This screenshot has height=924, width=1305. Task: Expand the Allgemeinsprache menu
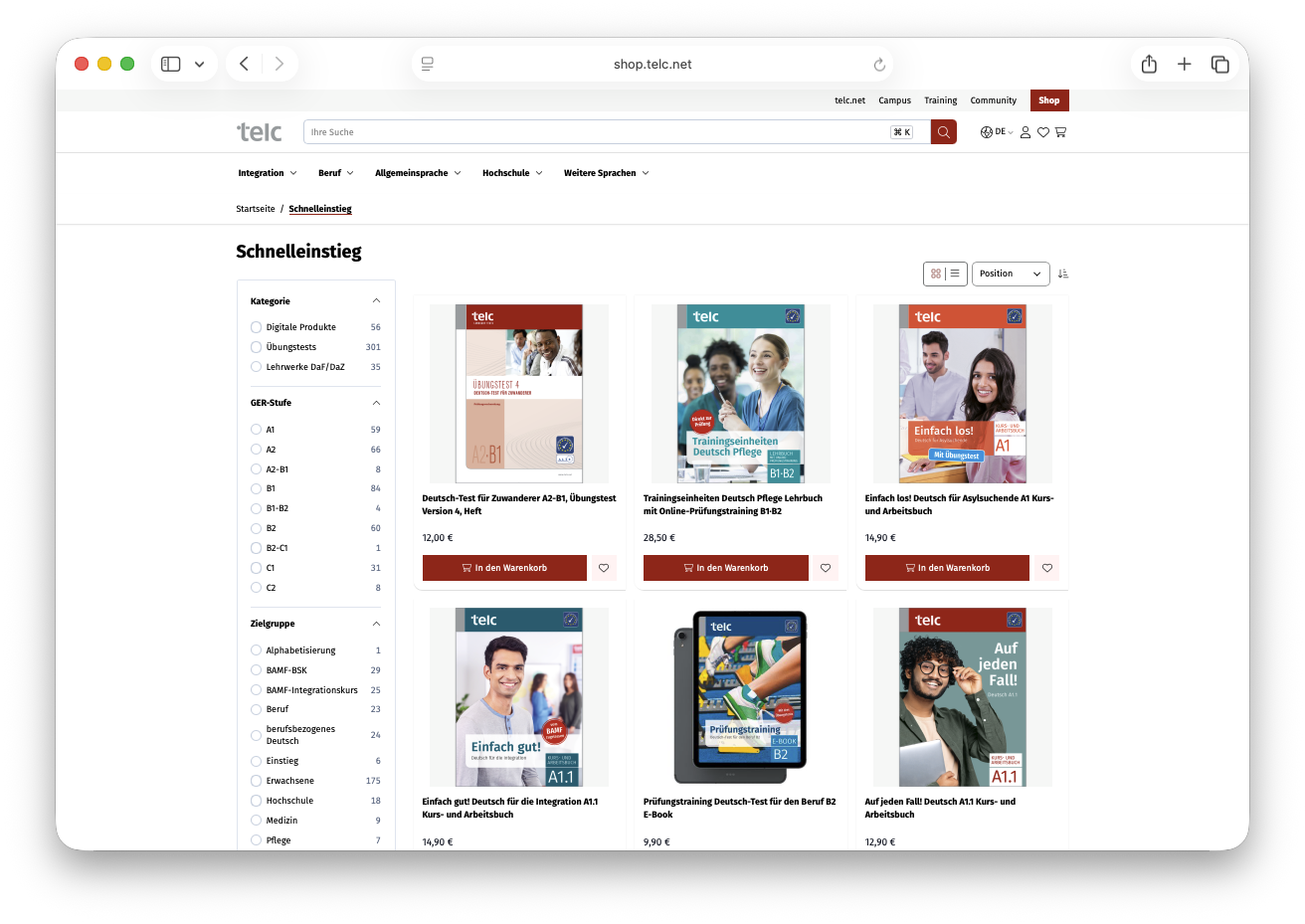coord(418,173)
